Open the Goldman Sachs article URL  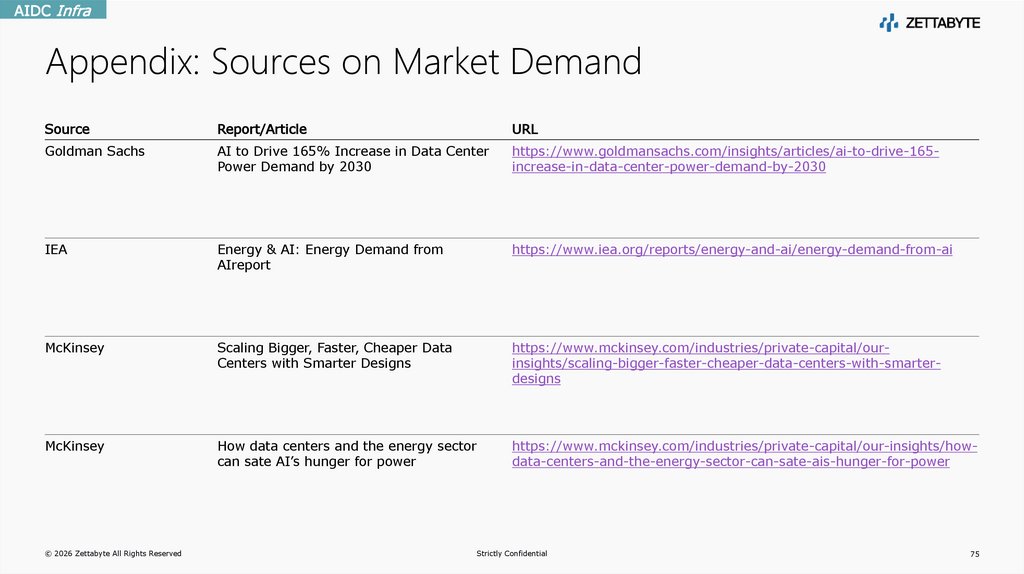pyautogui.click(x=725, y=159)
